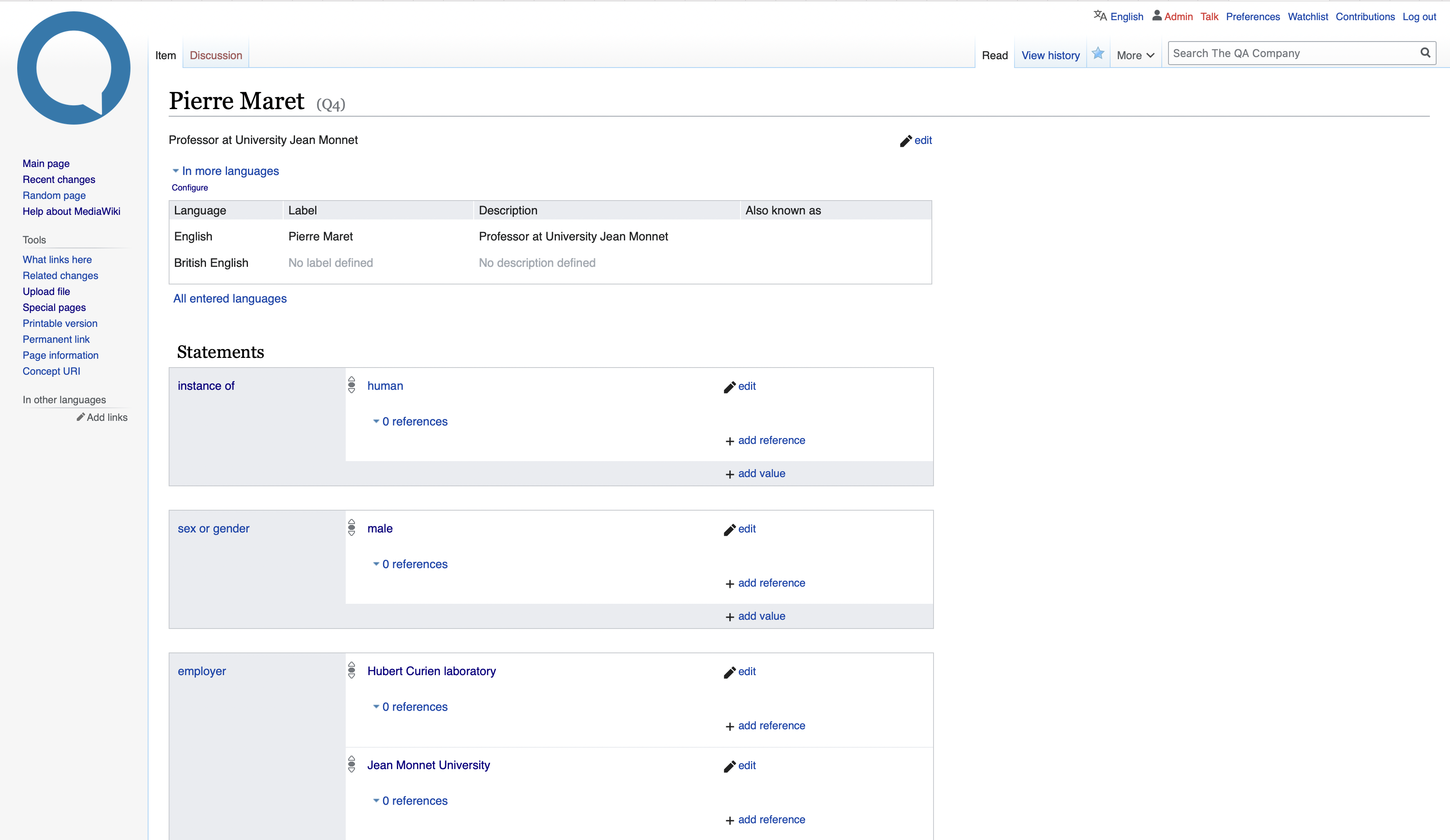The height and width of the screenshot is (840, 1450).
Task: Click rank icon beside Jean Monnet University
Action: click(352, 764)
